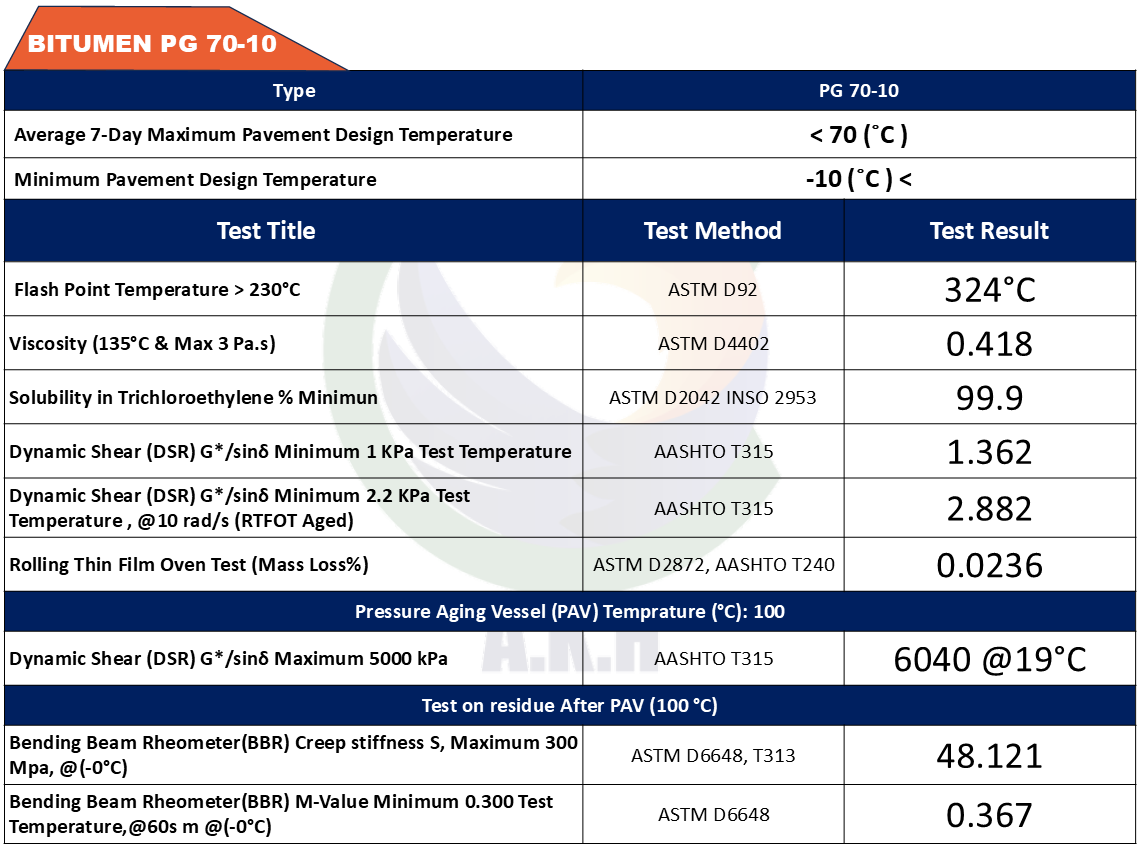Select 'Average 7-Day Maximum Pavement Design Temperature' row label

[x=263, y=135]
